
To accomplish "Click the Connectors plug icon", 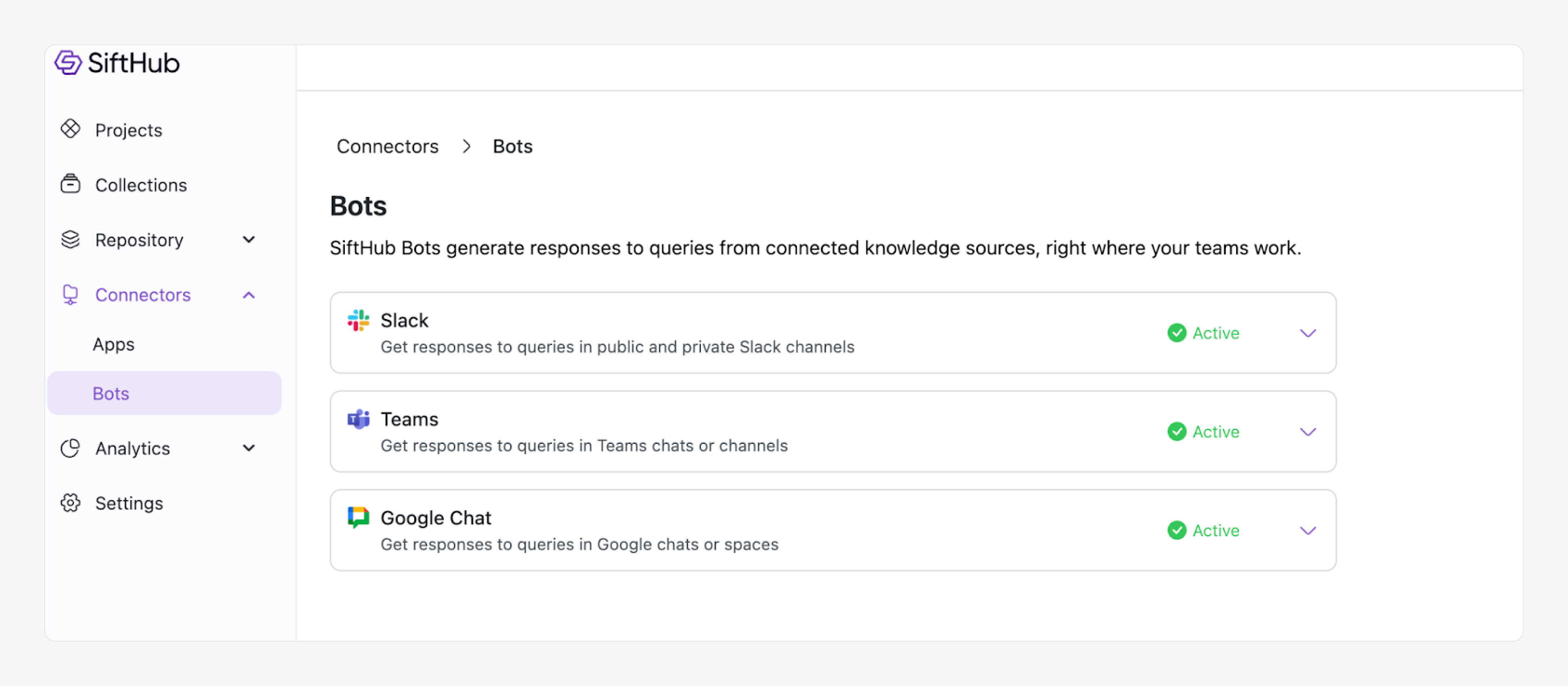I will pyautogui.click(x=71, y=294).
